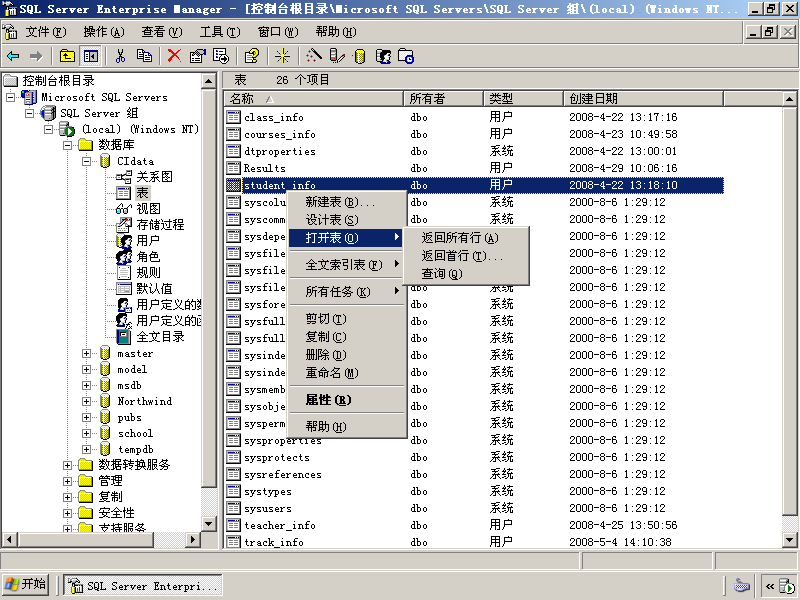The image size is (800, 600).
Task: Click the table icon beside teacher_info
Action: (234, 525)
